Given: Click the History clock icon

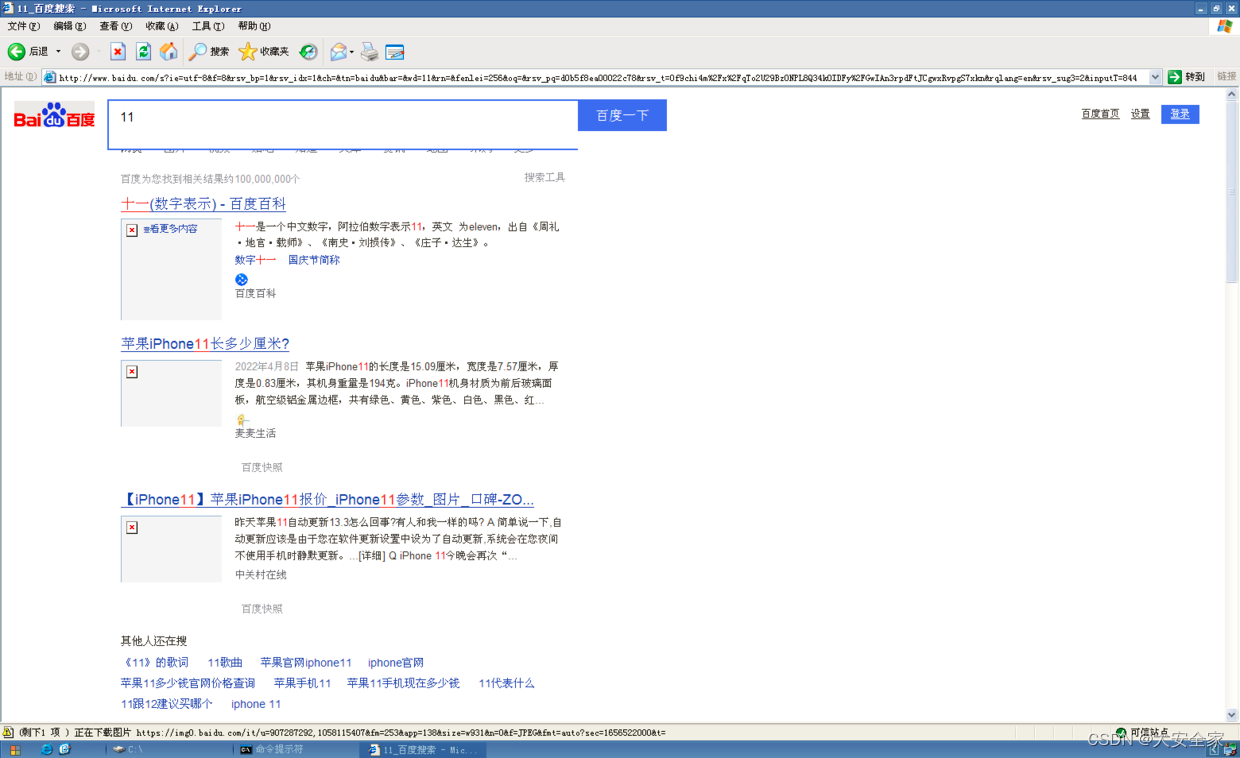Looking at the screenshot, I should tap(307, 53).
